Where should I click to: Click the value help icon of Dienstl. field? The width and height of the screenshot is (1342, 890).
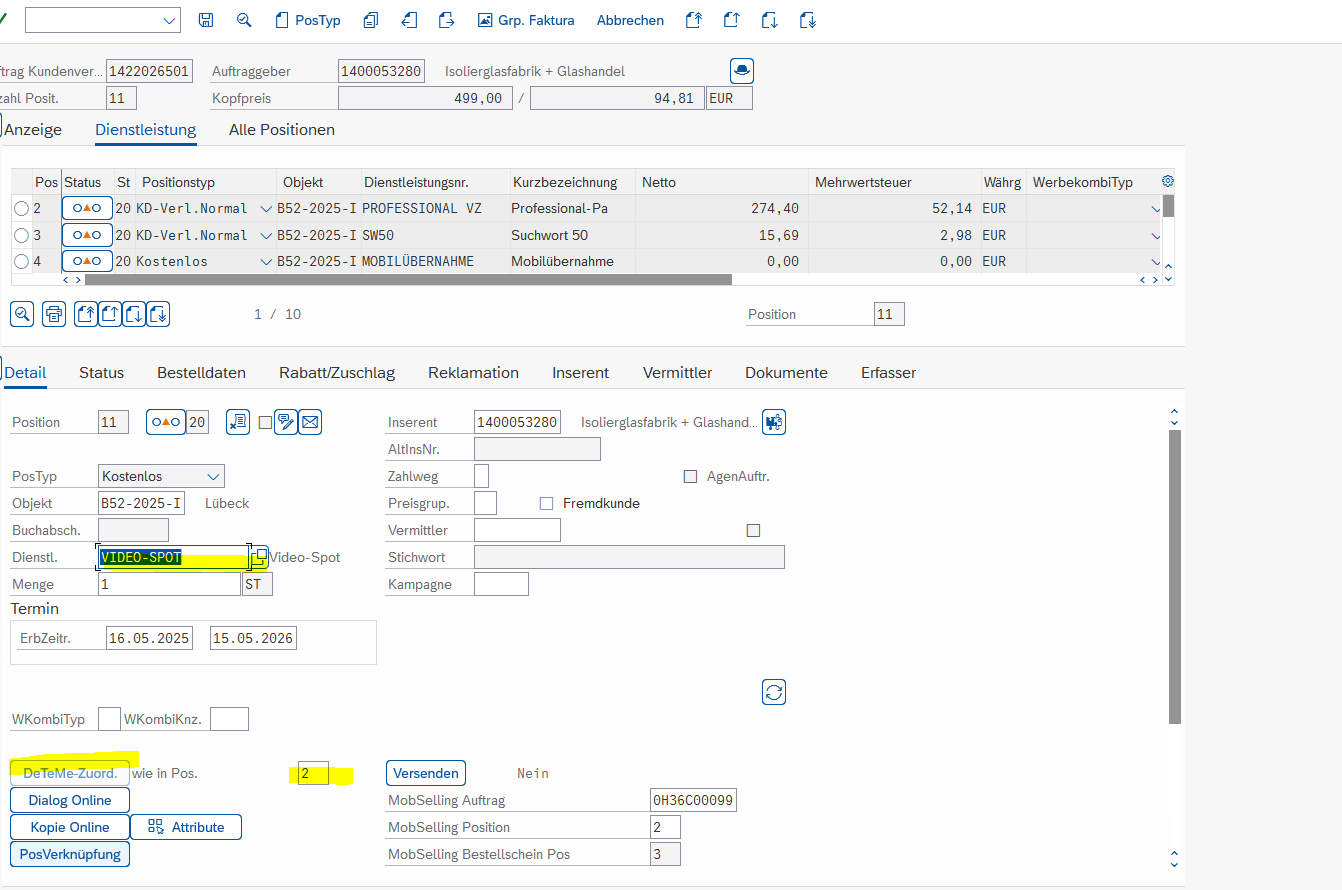[260, 556]
